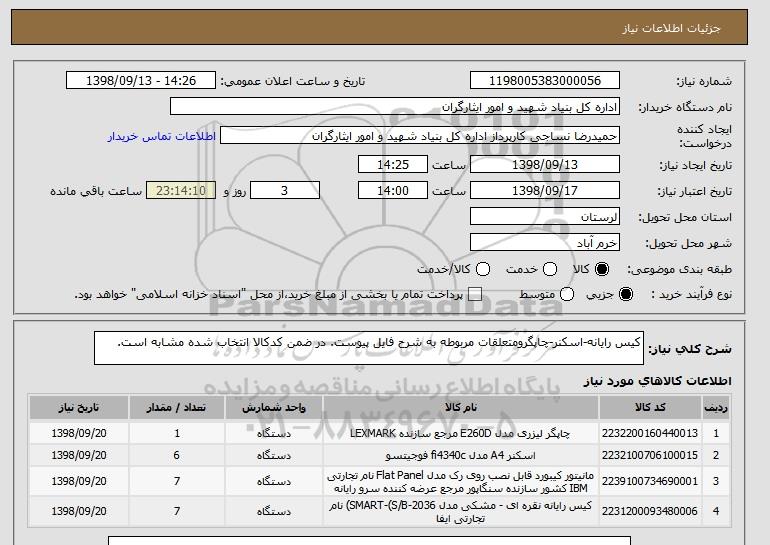Click the LEXMARK E260D laser printer name
The image size is (770, 545).
[x=460, y=434]
